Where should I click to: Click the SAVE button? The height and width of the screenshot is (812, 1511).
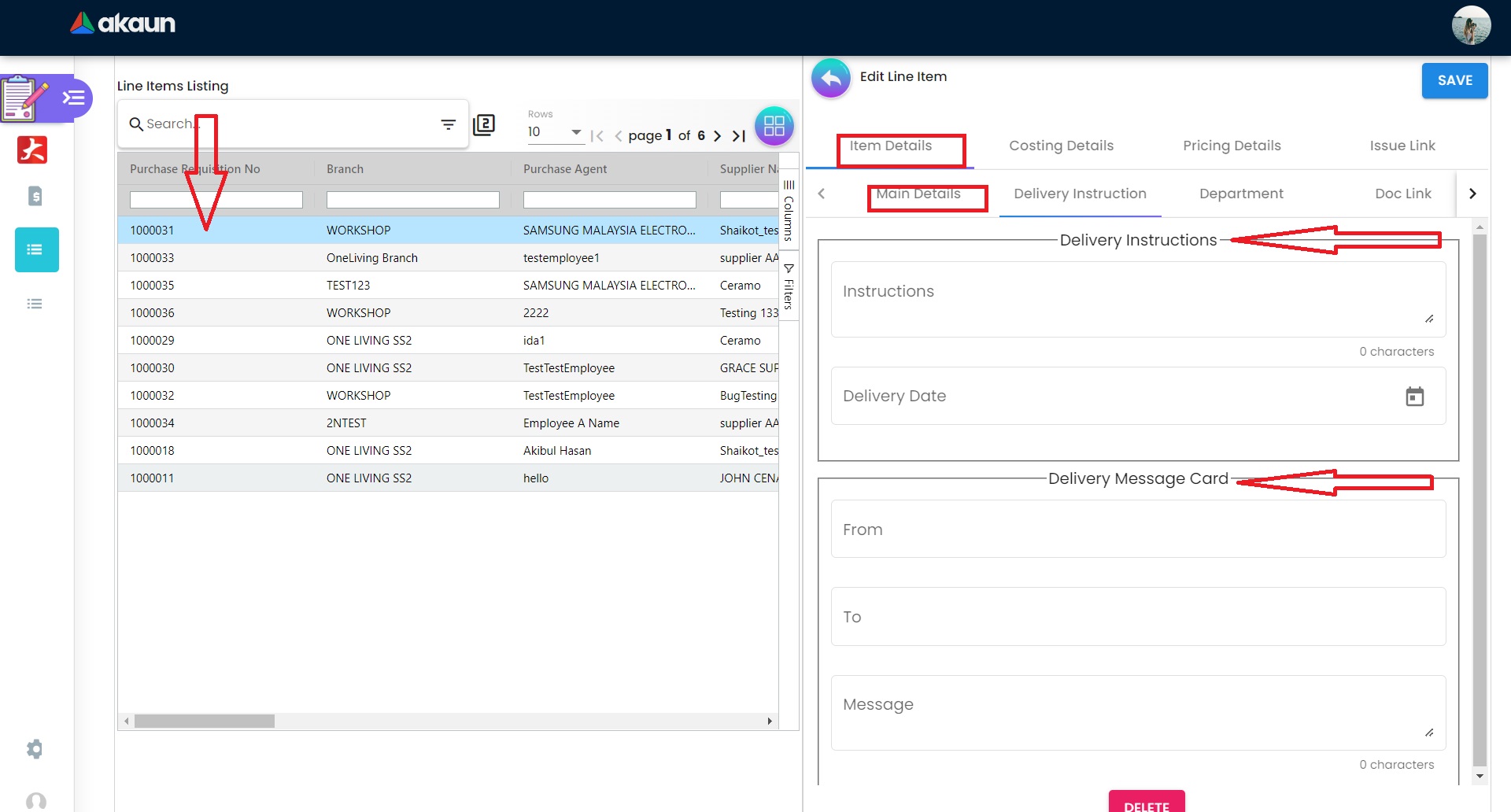[x=1454, y=80]
